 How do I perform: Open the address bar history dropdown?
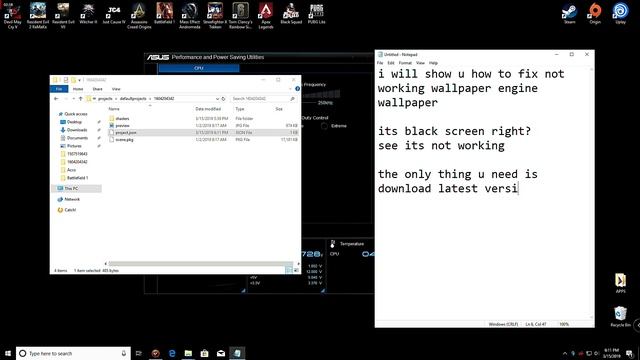point(217,99)
